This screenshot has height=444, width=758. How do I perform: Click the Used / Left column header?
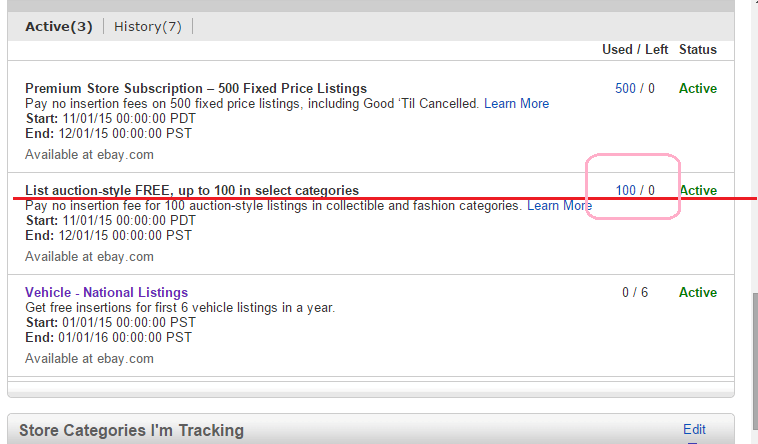[632, 50]
